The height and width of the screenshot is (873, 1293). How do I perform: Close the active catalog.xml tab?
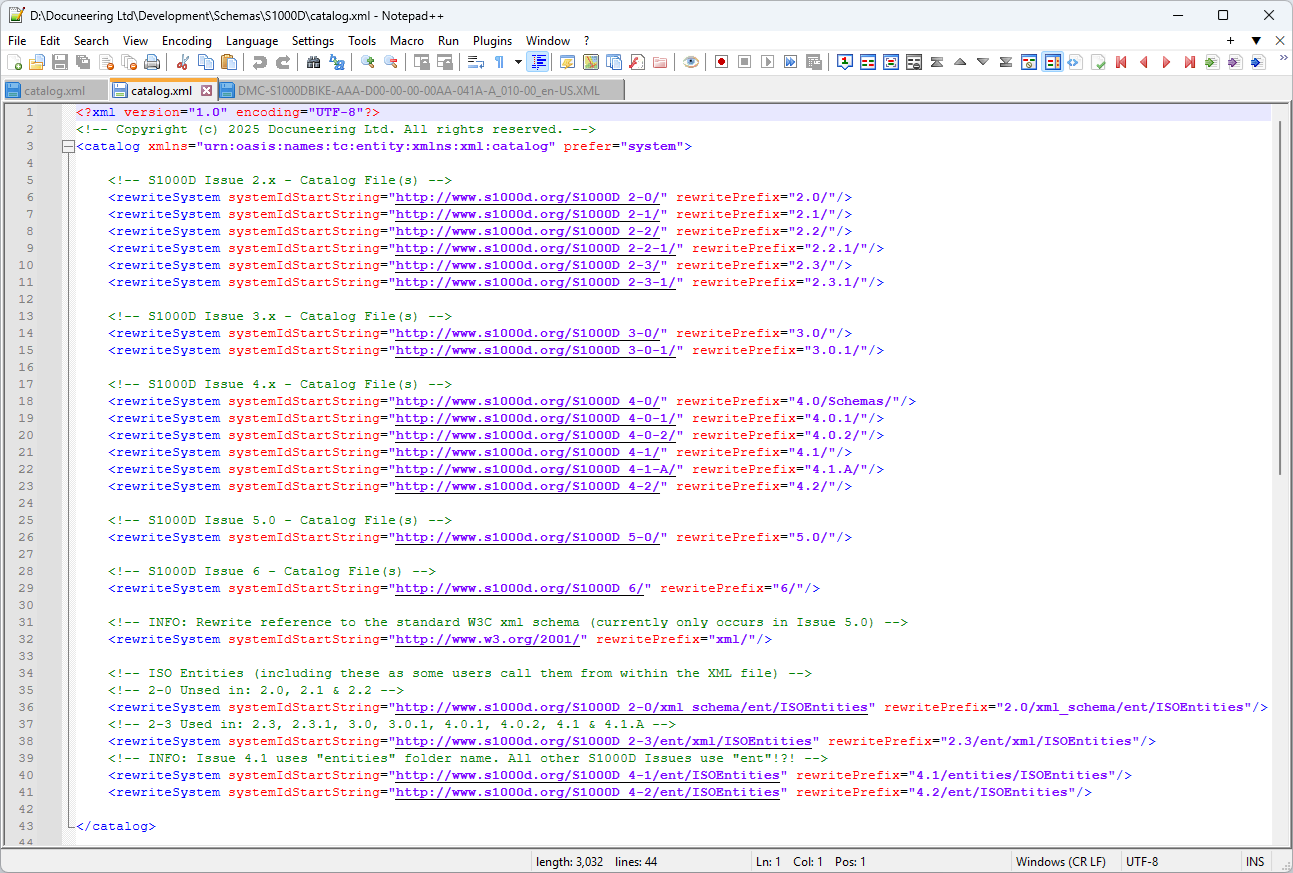pos(207,90)
